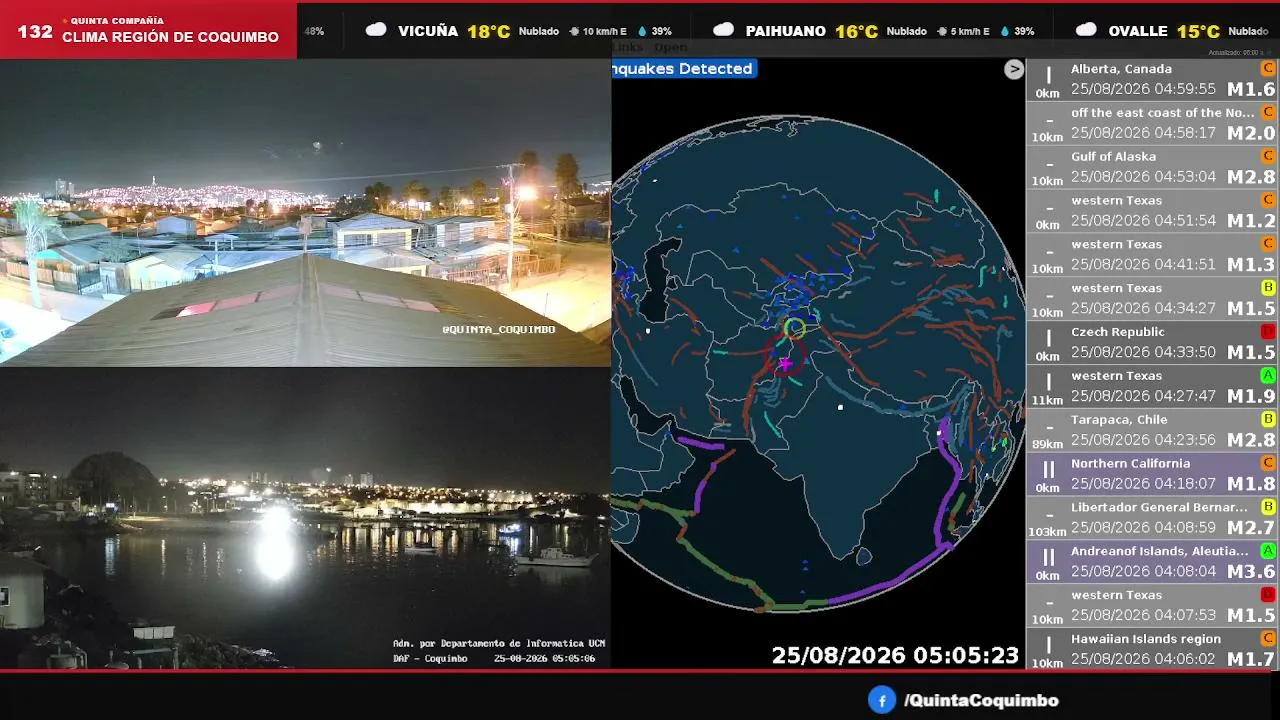Click the M2.0 magnitude value
Screen dimensions: 1280x720
click(x=1251, y=134)
